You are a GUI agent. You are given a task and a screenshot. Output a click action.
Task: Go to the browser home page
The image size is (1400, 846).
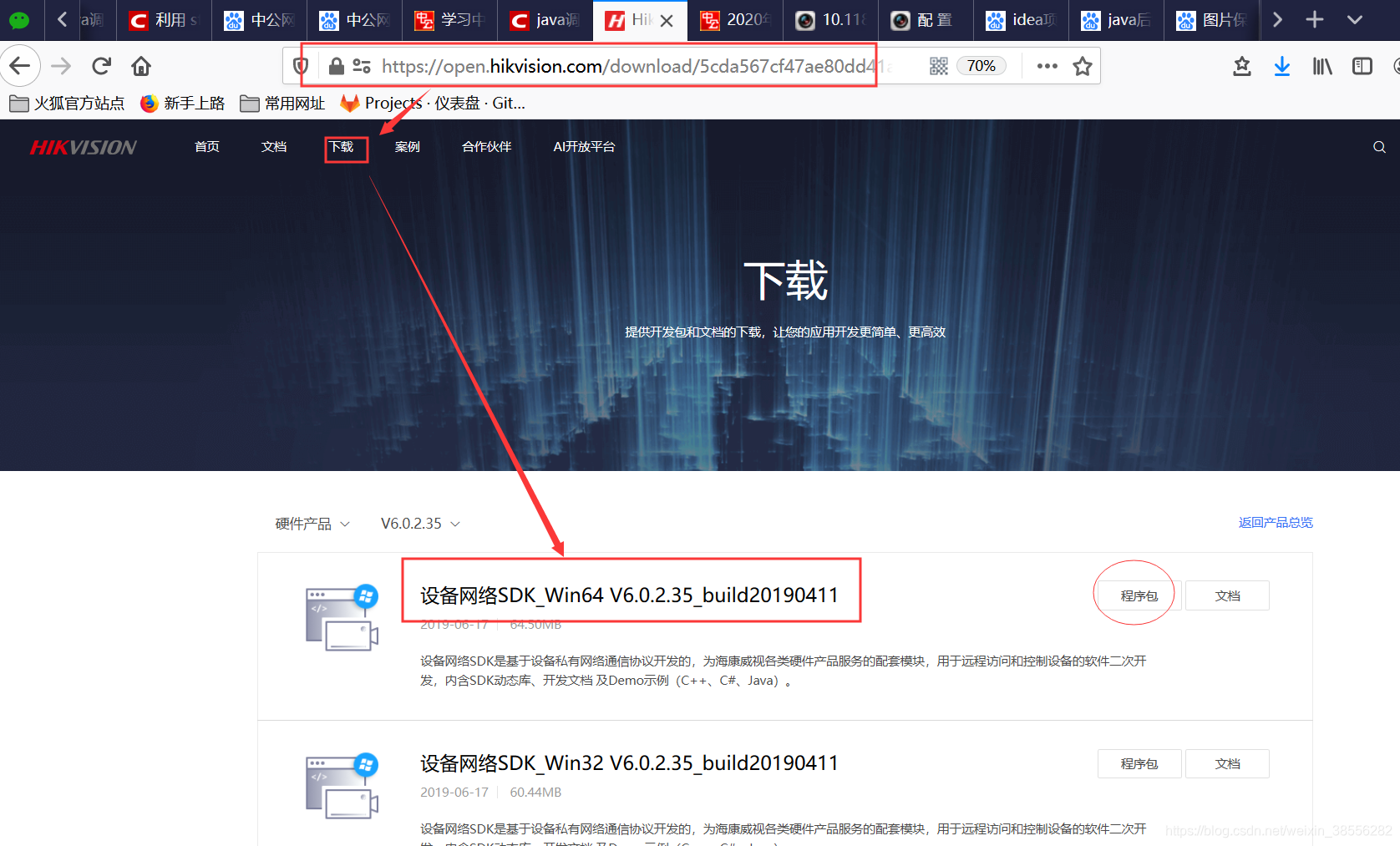click(141, 66)
